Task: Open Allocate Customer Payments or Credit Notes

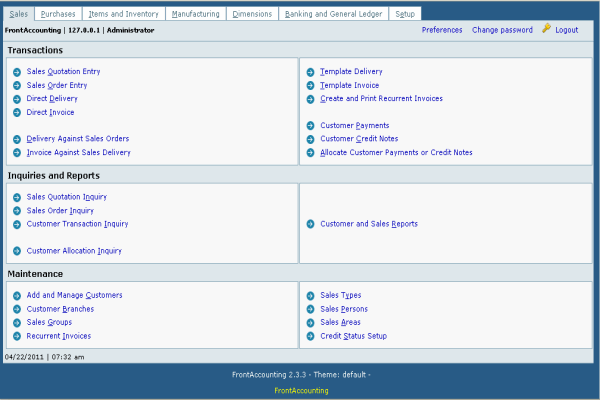Action: click(396, 153)
